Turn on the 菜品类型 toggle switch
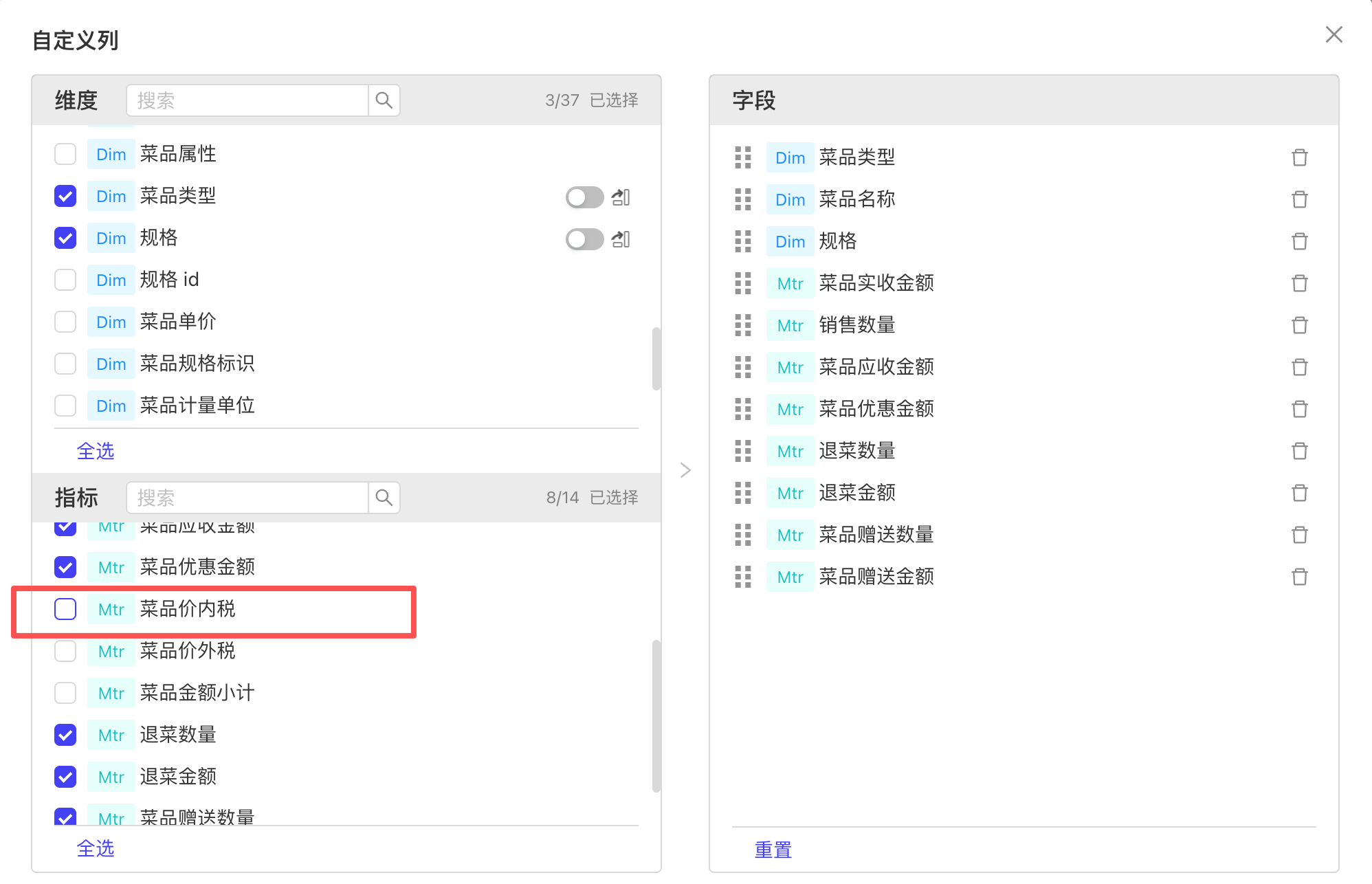Image resolution: width=1372 pixels, height=884 pixels. coord(584,197)
